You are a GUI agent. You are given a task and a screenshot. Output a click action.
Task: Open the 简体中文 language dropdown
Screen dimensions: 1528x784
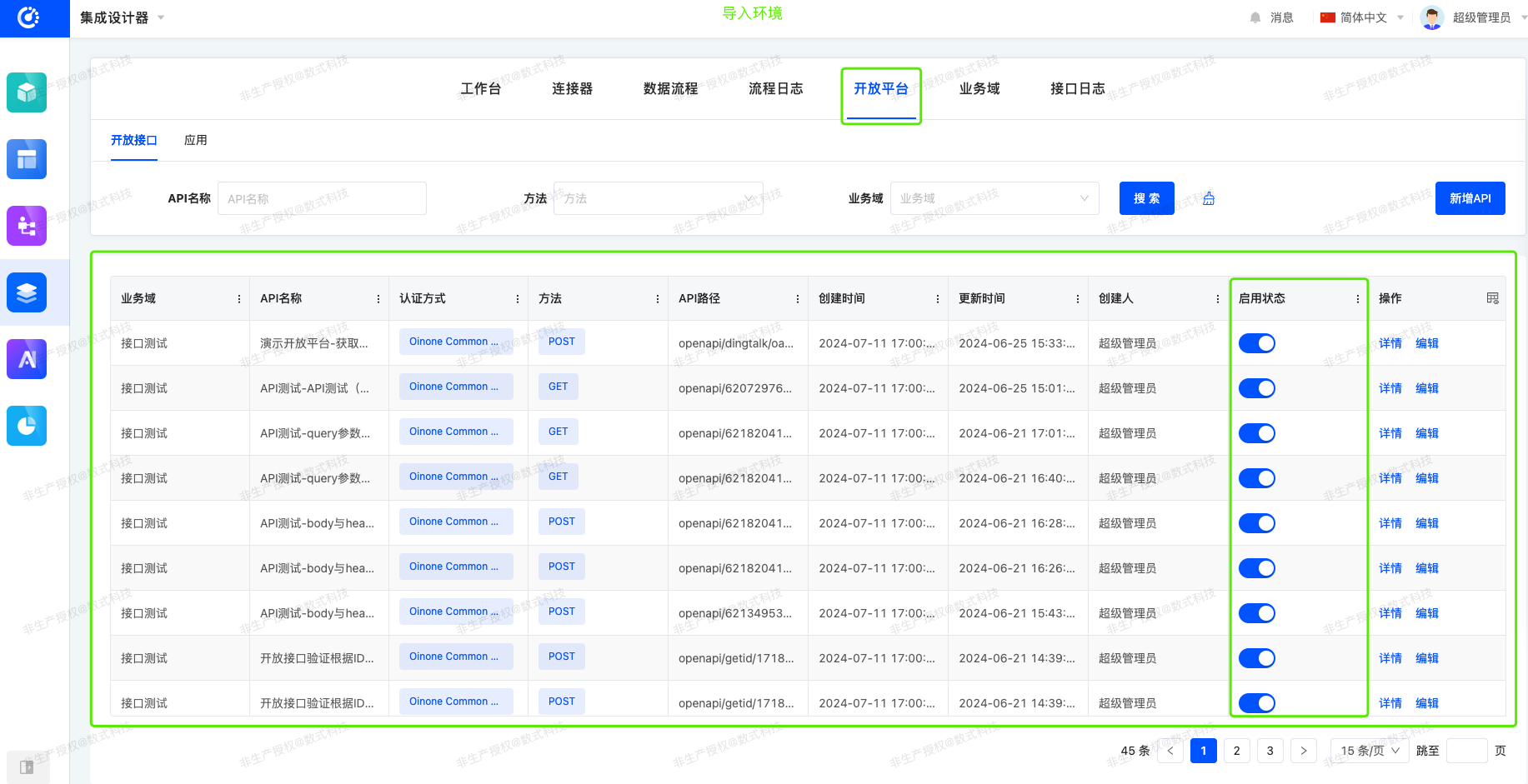coord(1362,17)
